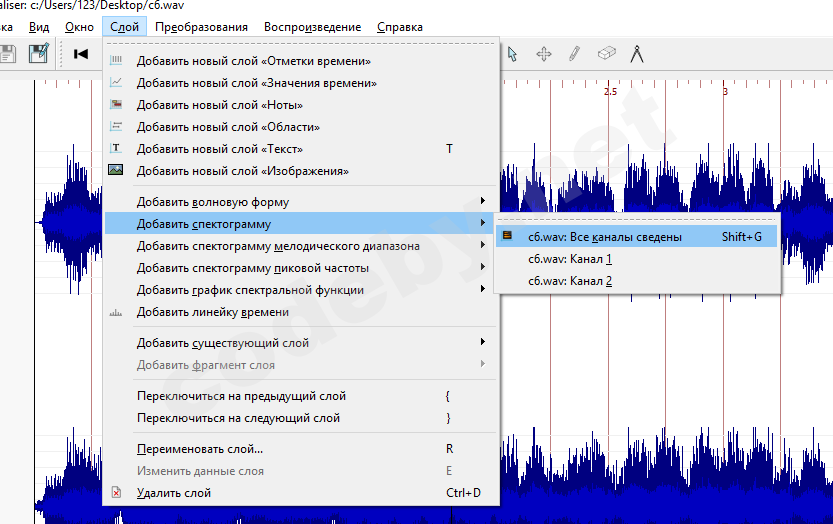
Task: Select сб.wav: Канал 1
Action: [x=636, y=259]
